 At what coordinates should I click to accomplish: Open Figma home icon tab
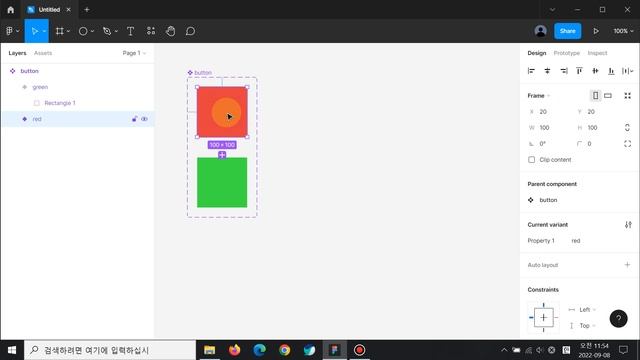tap(11, 9)
